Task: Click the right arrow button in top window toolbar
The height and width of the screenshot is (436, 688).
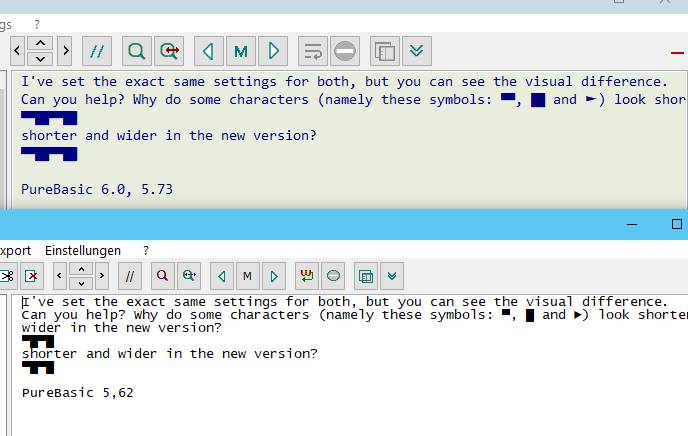Action: (65, 51)
